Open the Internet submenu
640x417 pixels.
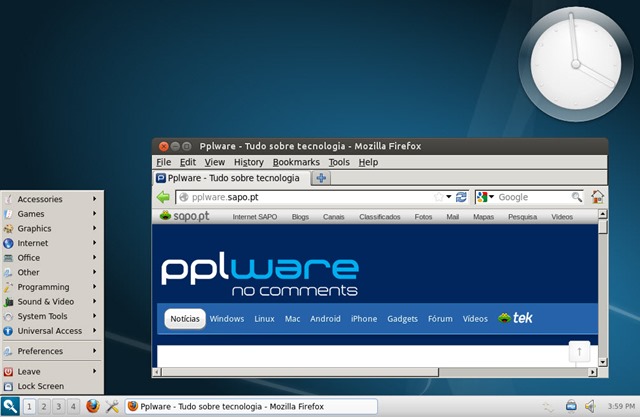[51, 243]
